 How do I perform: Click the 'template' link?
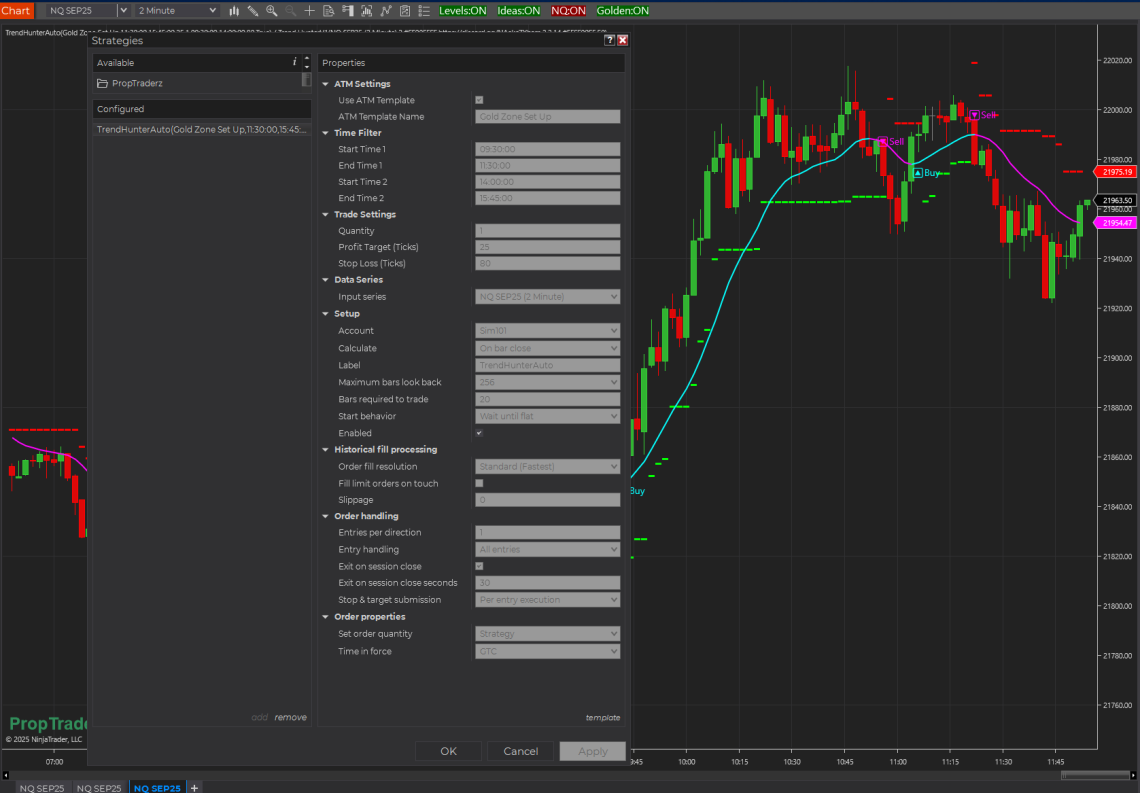pyautogui.click(x=603, y=717)
